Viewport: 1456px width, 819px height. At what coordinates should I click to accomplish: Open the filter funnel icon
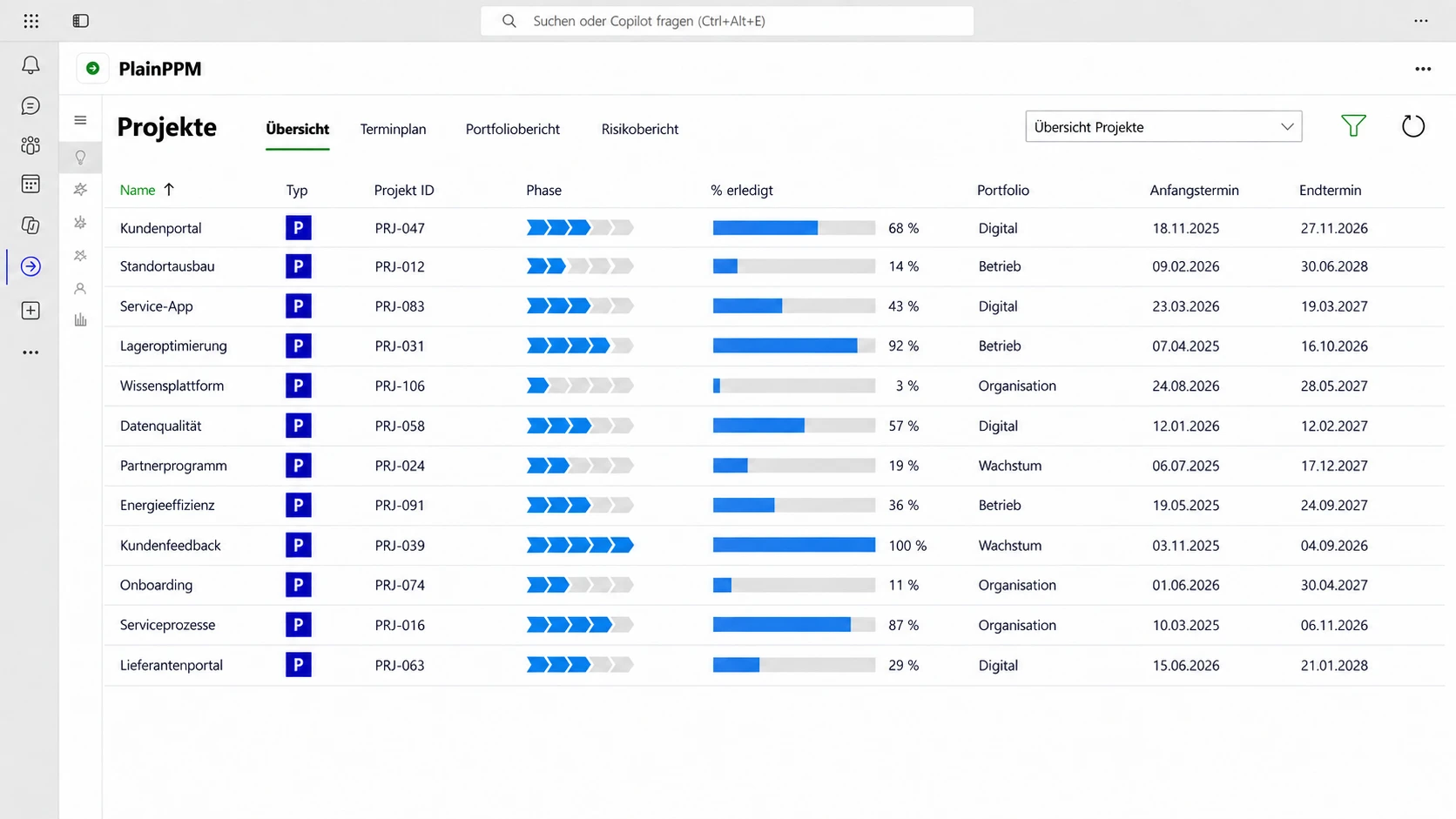(1353, 126)
